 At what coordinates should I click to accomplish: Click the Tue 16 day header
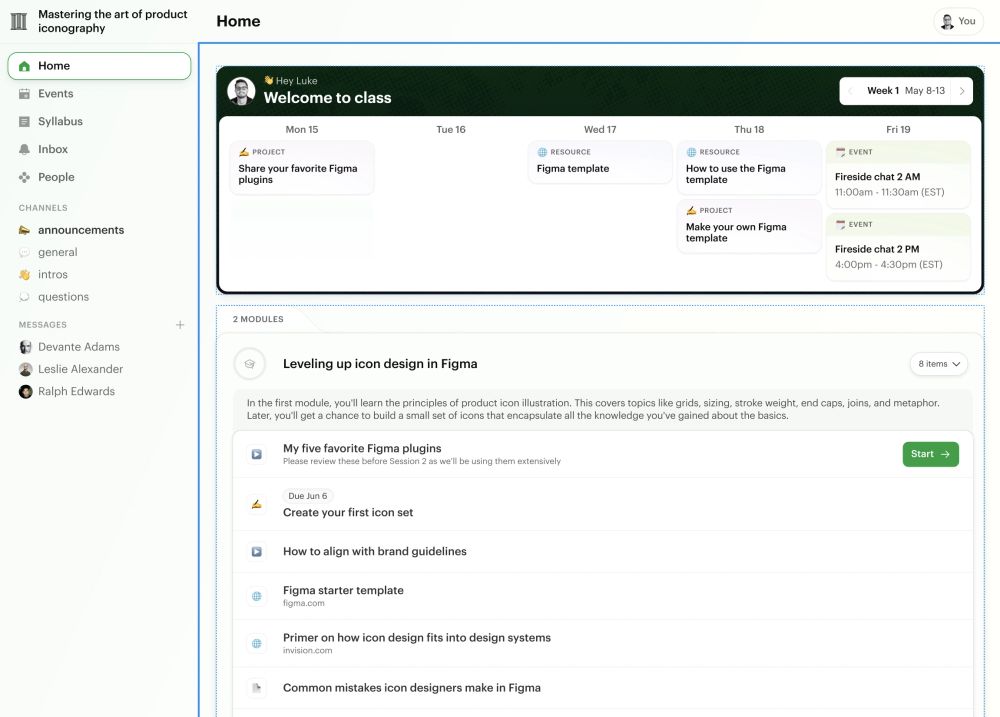[451, 129]
